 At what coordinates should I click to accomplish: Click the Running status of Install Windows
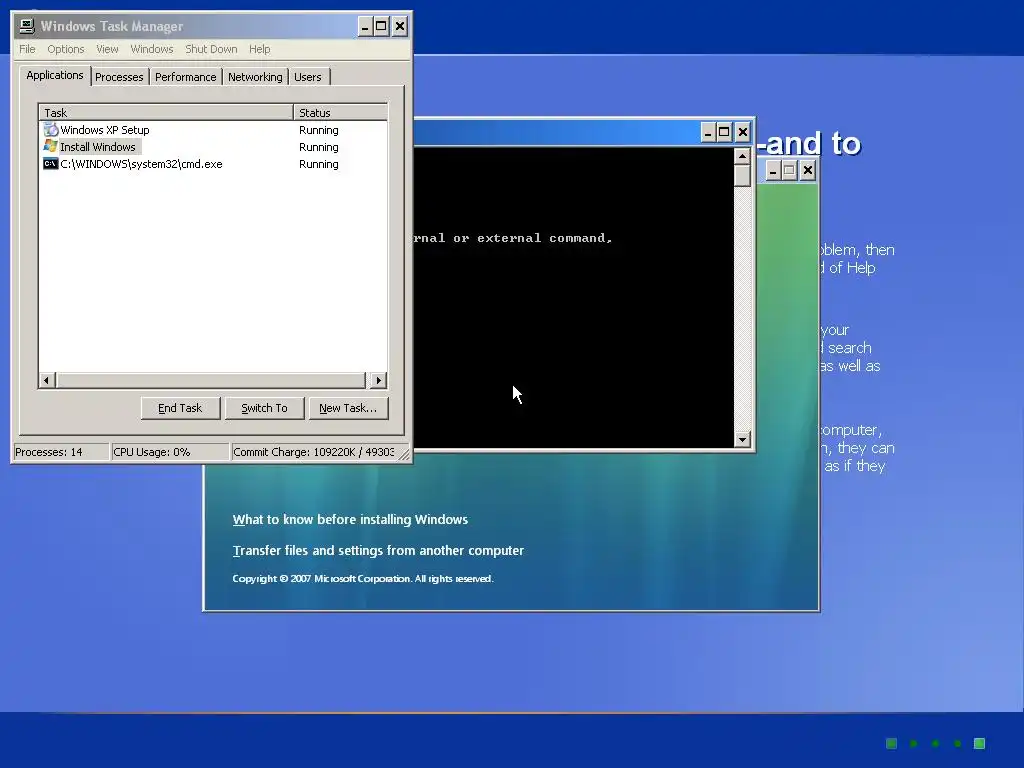[x=319, y=147]
